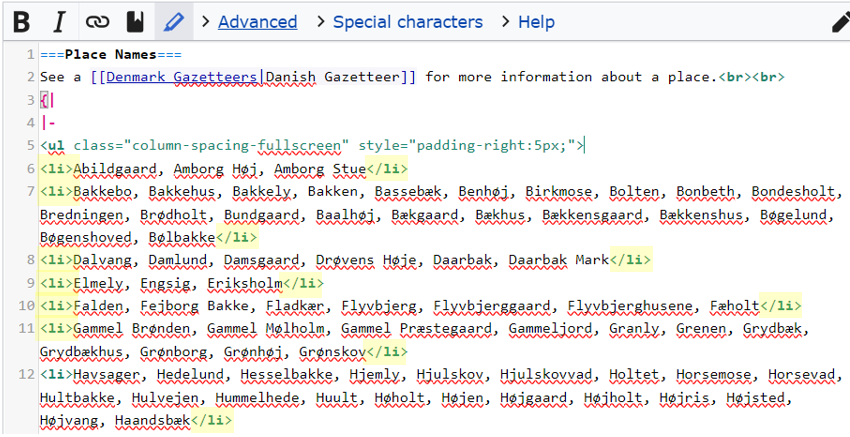Click on 'column-spacing-fullscreen' class value
Image resolution: width=850 pixels, height=437 pixels.
[x=236, y=146]
